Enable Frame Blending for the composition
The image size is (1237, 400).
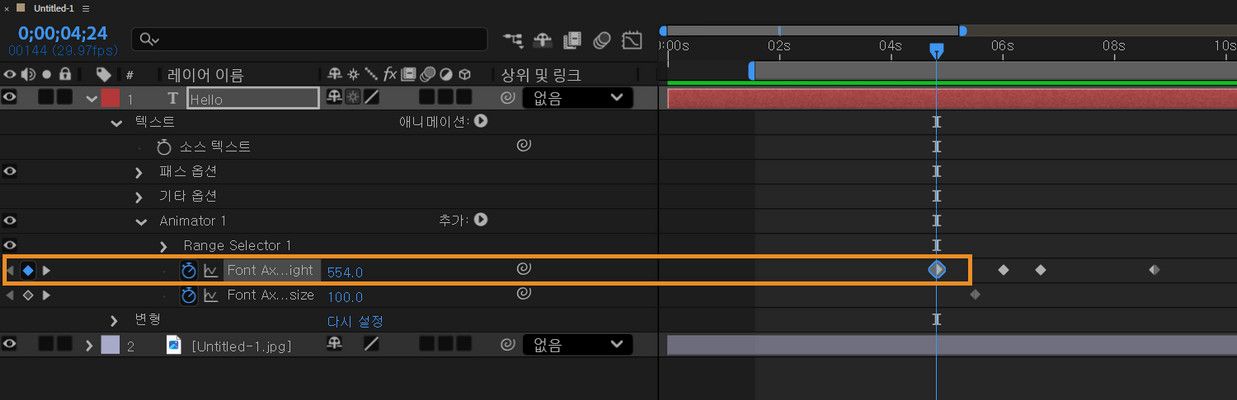[x=572, y=40]
